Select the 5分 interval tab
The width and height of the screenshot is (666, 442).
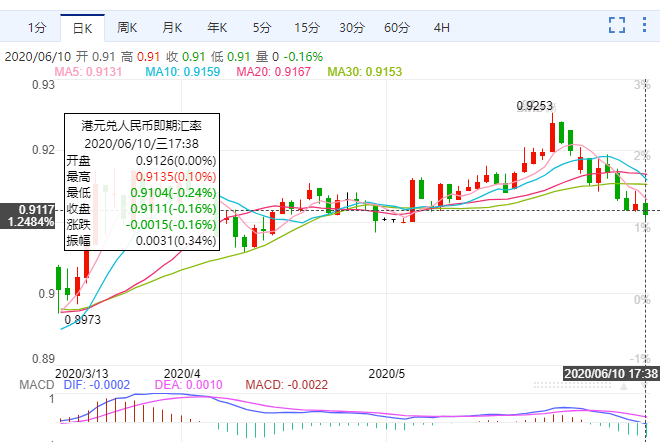(x=261, y=26)
